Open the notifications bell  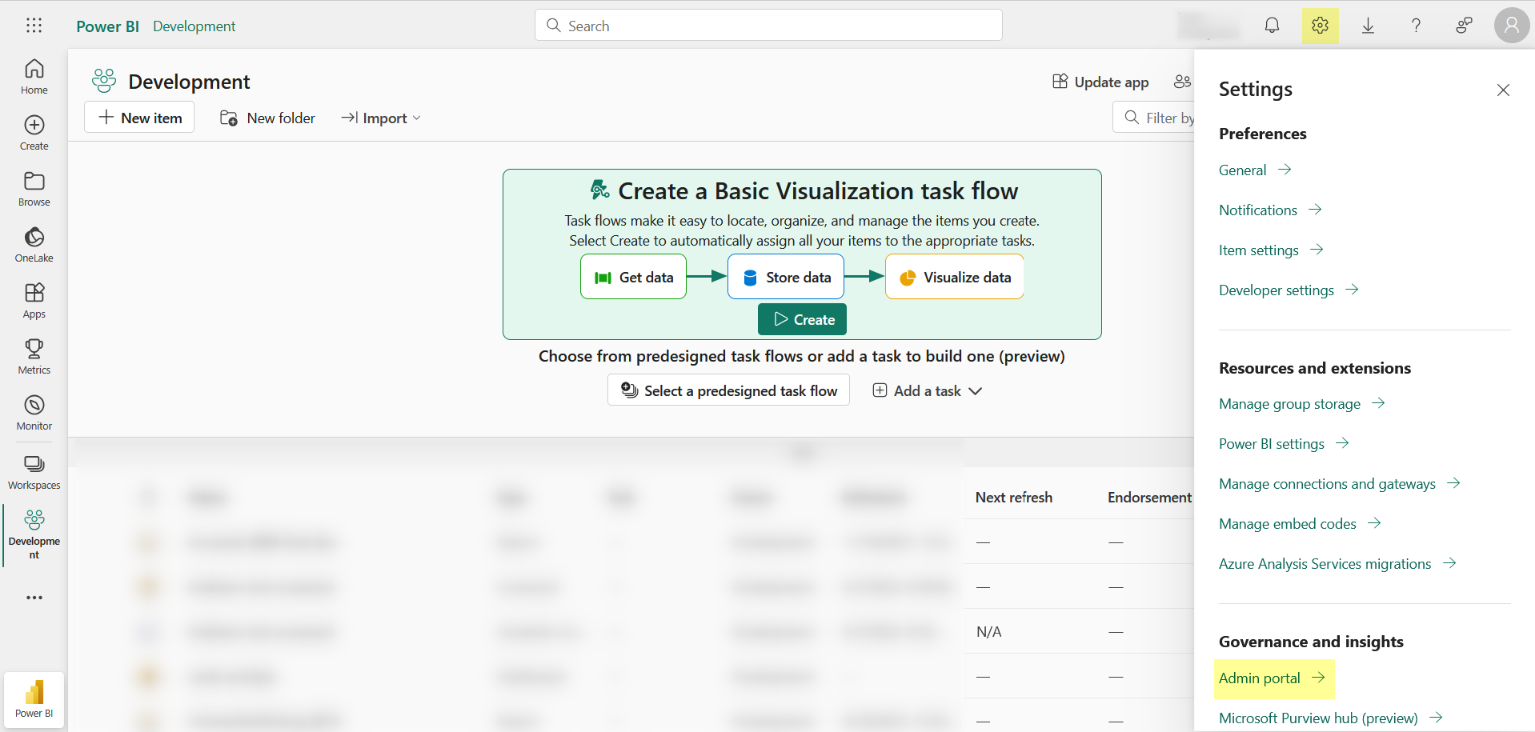[x=1272, y=26]
